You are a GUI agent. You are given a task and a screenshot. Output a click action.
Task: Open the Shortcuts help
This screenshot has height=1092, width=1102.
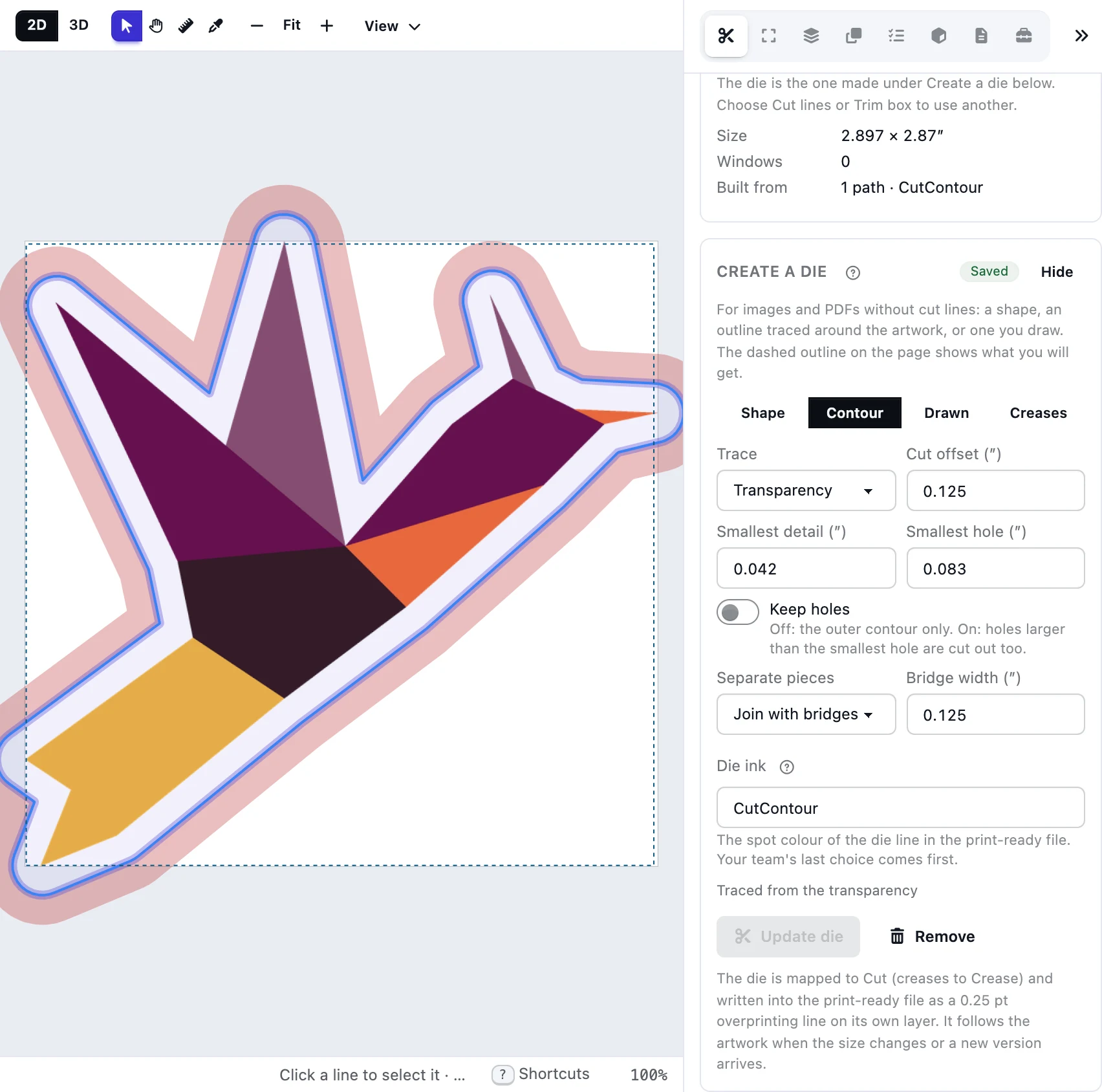[x=541, y=1074]
